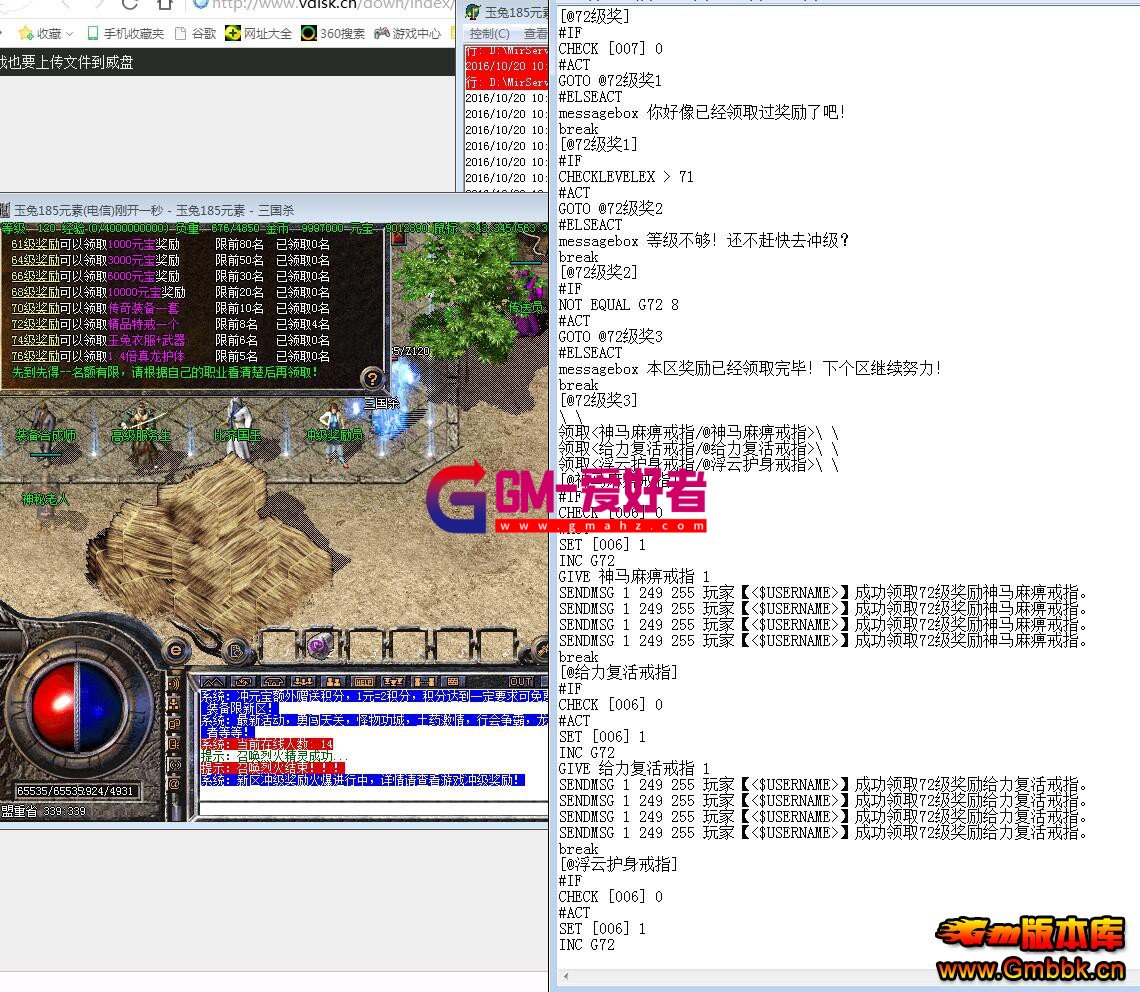The width and height of the screenshot is (1140, 992).
Task: Click the 65535/65535 HP value readout
Action: pyautogui.click(x=50, y=791)
